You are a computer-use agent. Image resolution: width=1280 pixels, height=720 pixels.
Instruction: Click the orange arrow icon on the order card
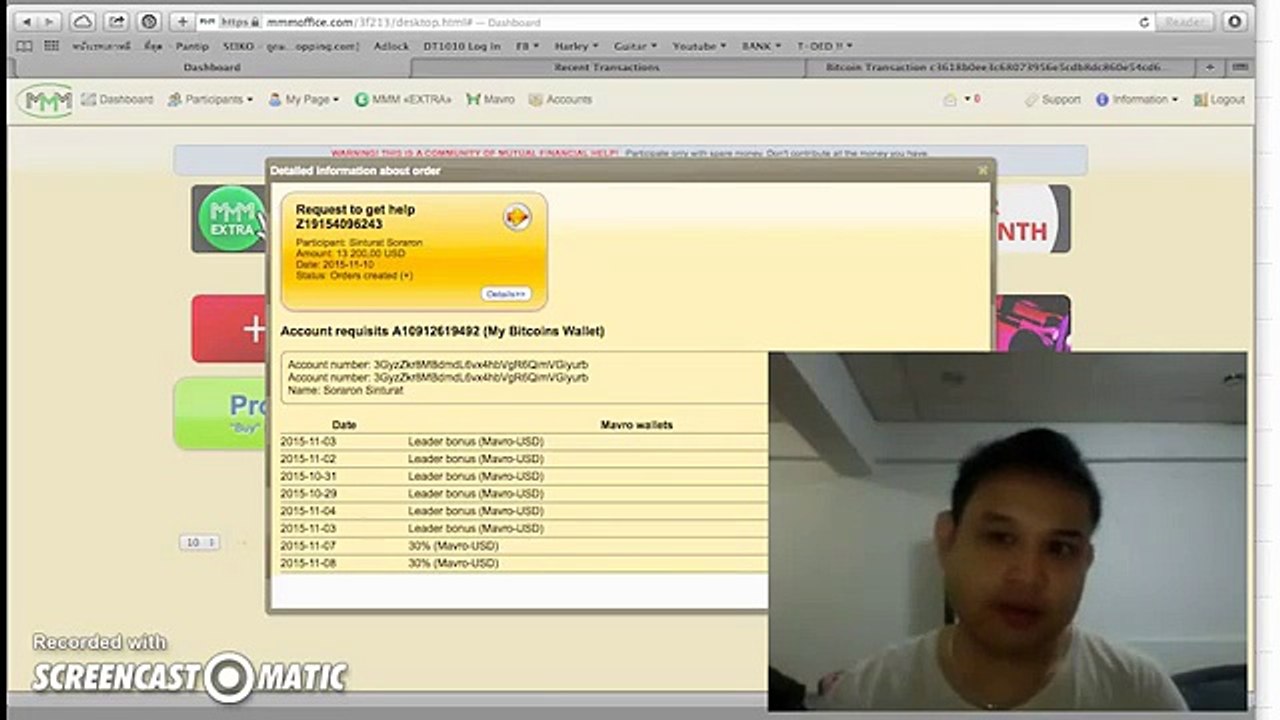click(x=517, y=217)
